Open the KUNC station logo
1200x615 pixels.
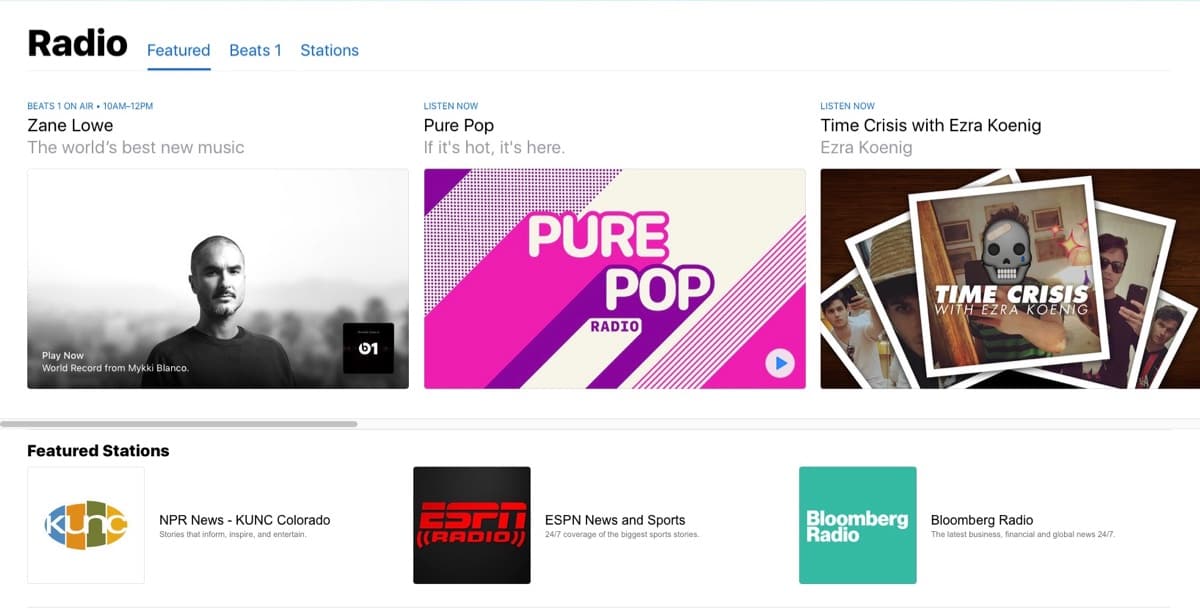(x=86, y=525)
